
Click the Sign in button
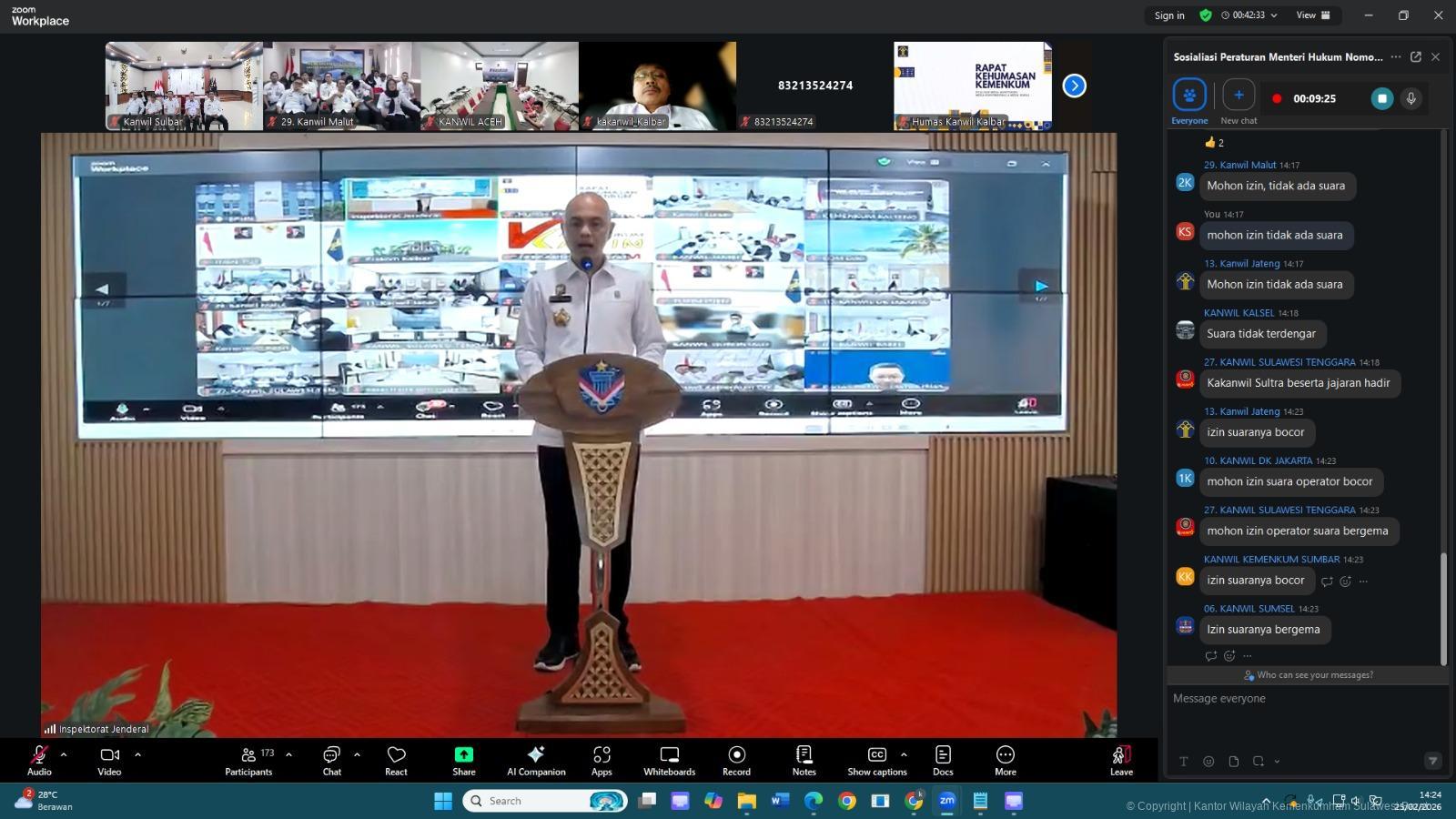pyautogui.click(x=1169, y=15)
